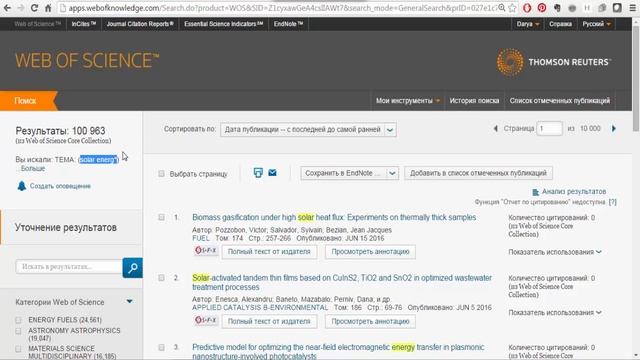The image size is (640, 360).
Task: Open APPLIED CATALYSIS B-ENVIRONMENTAL journal link
Action: pos(260,308)
